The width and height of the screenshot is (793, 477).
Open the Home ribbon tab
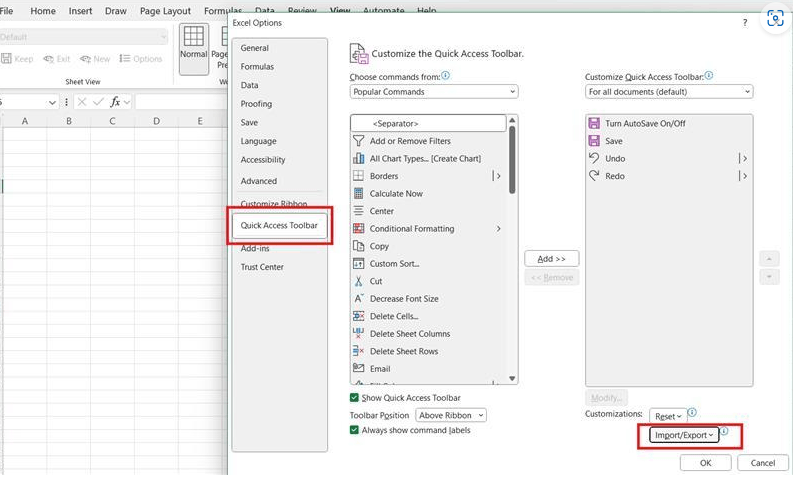tap(43, 11)
